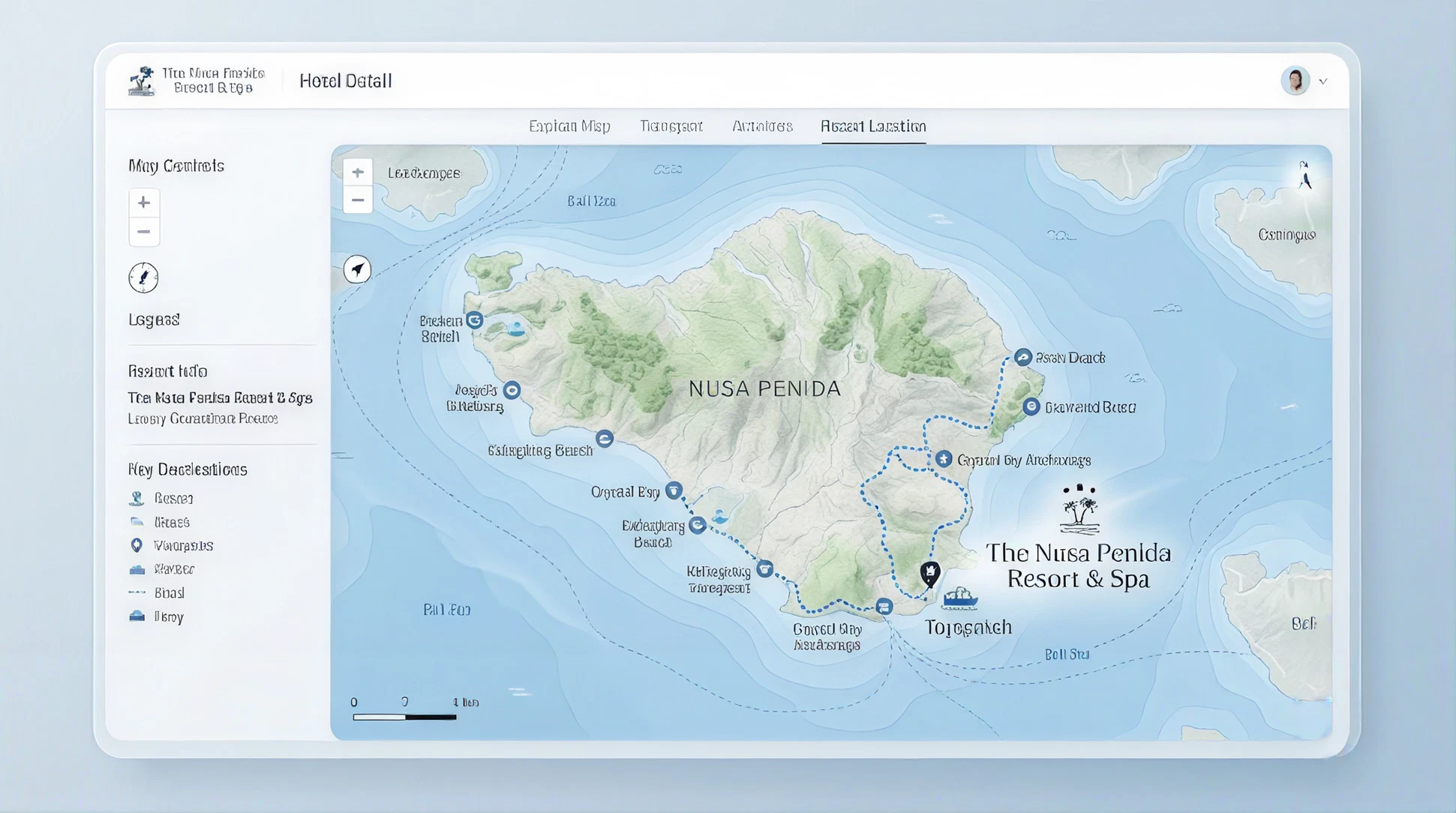Click the small boat icon near Crystal Bay
This screenshot has width=1456, height=813.
pyautogui.click(x=720, y=517)
